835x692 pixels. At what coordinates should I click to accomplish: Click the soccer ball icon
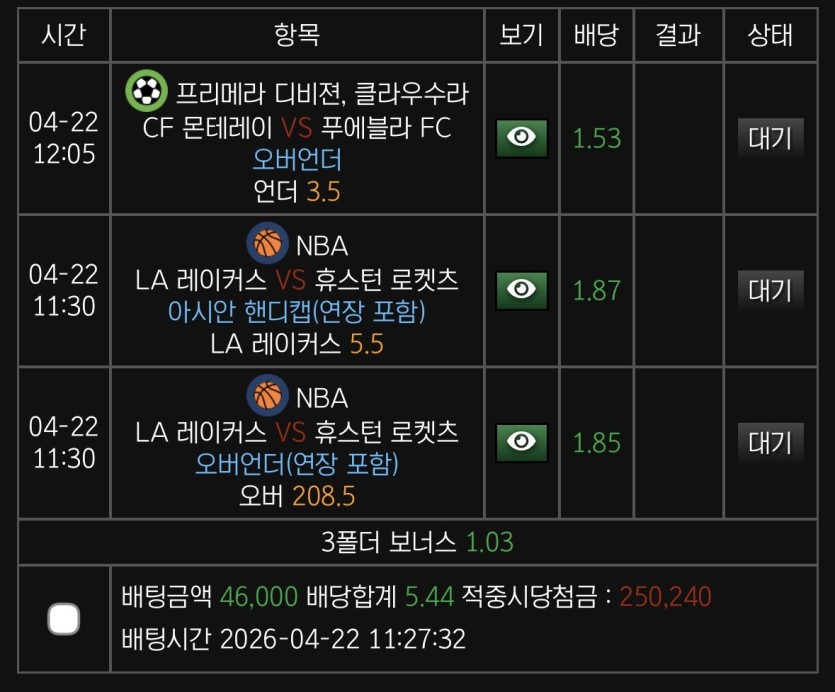pyautogui.click(x=146, y=92)
